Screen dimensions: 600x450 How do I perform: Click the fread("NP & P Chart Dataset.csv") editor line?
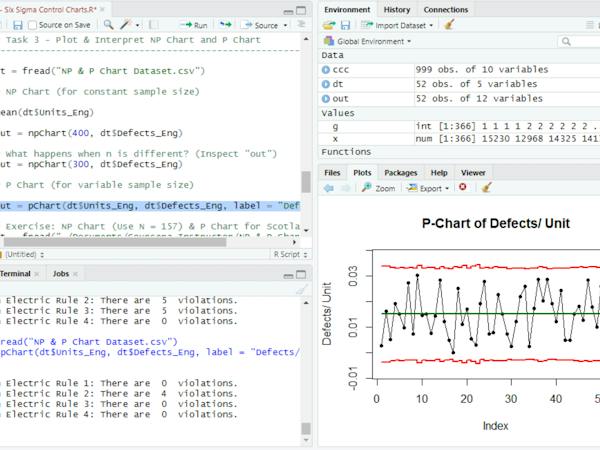pyautogui.click(x=103, y=71)
